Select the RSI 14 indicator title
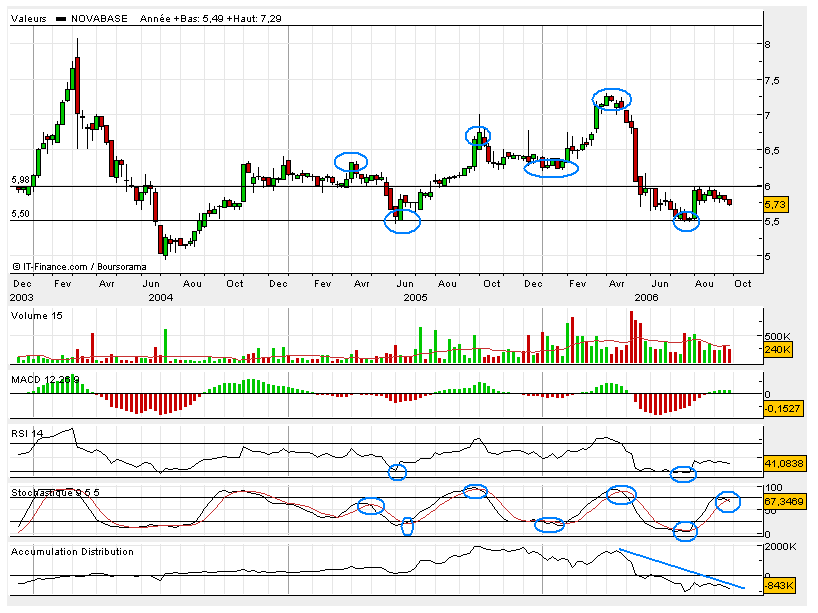Screen dimensions: 818x613 click(27, 433)
